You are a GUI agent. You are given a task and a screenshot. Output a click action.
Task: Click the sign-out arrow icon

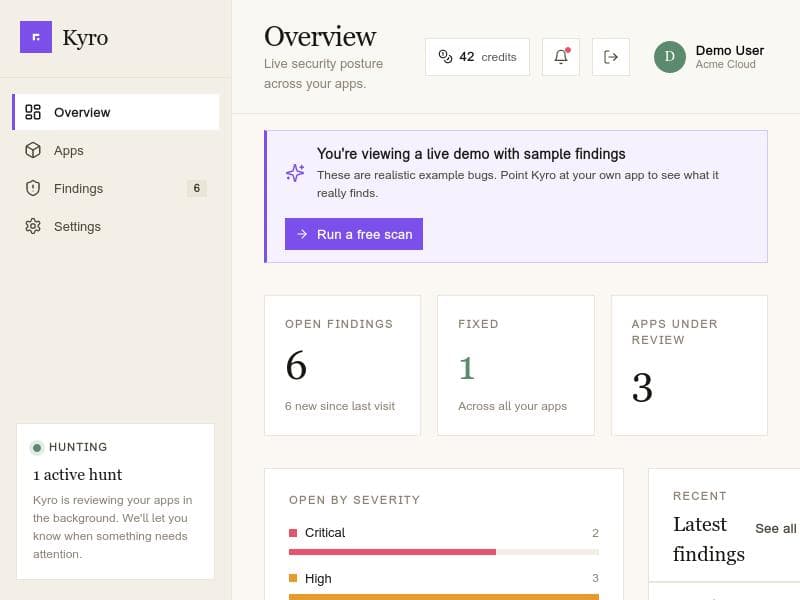(x=611, y=57)
